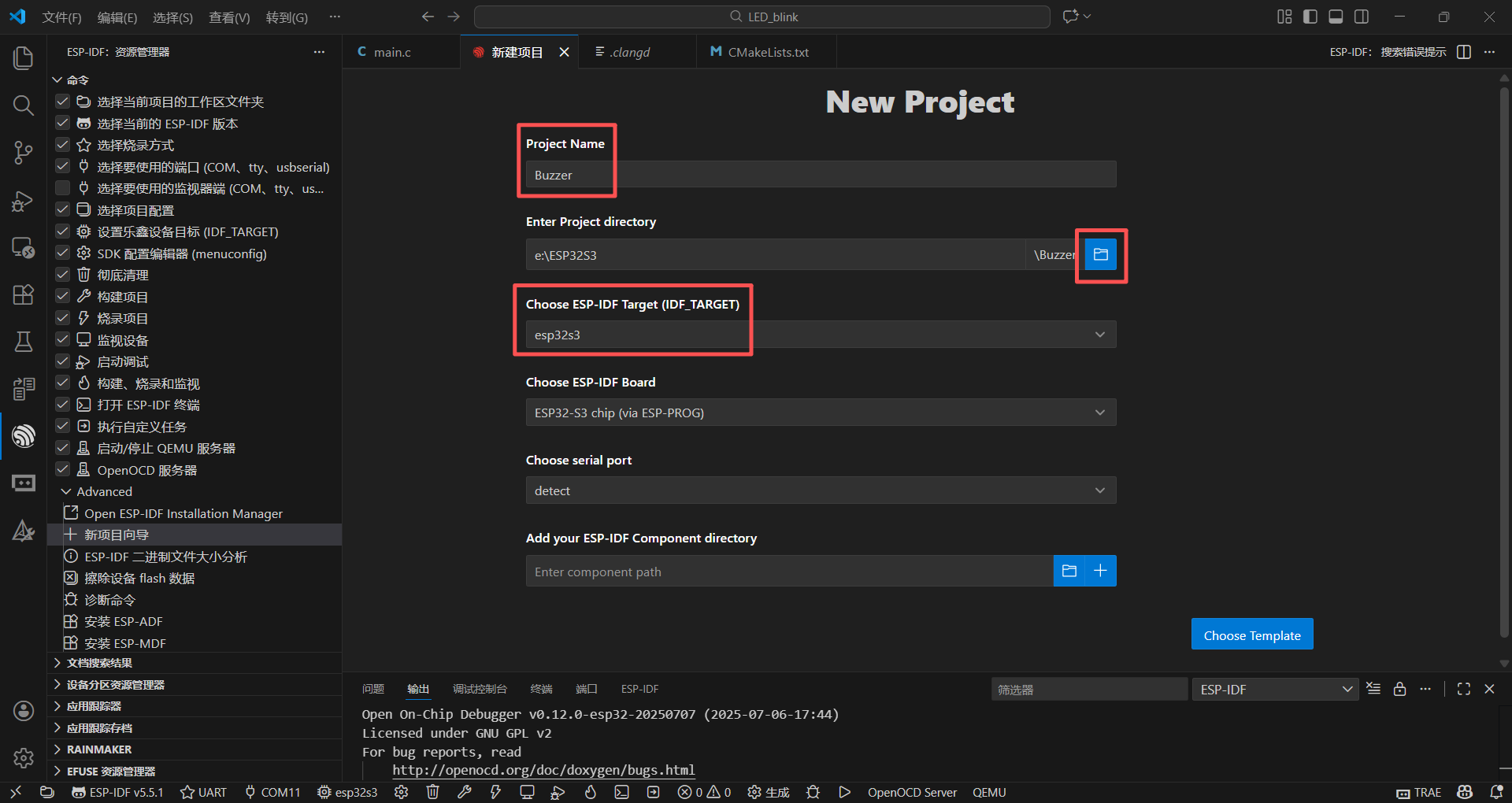Click ESP-IDF v5.5.1 version in status bar
Image resolution: width=1512 pixels, height=803 pixels.
[x=117, y=792]
